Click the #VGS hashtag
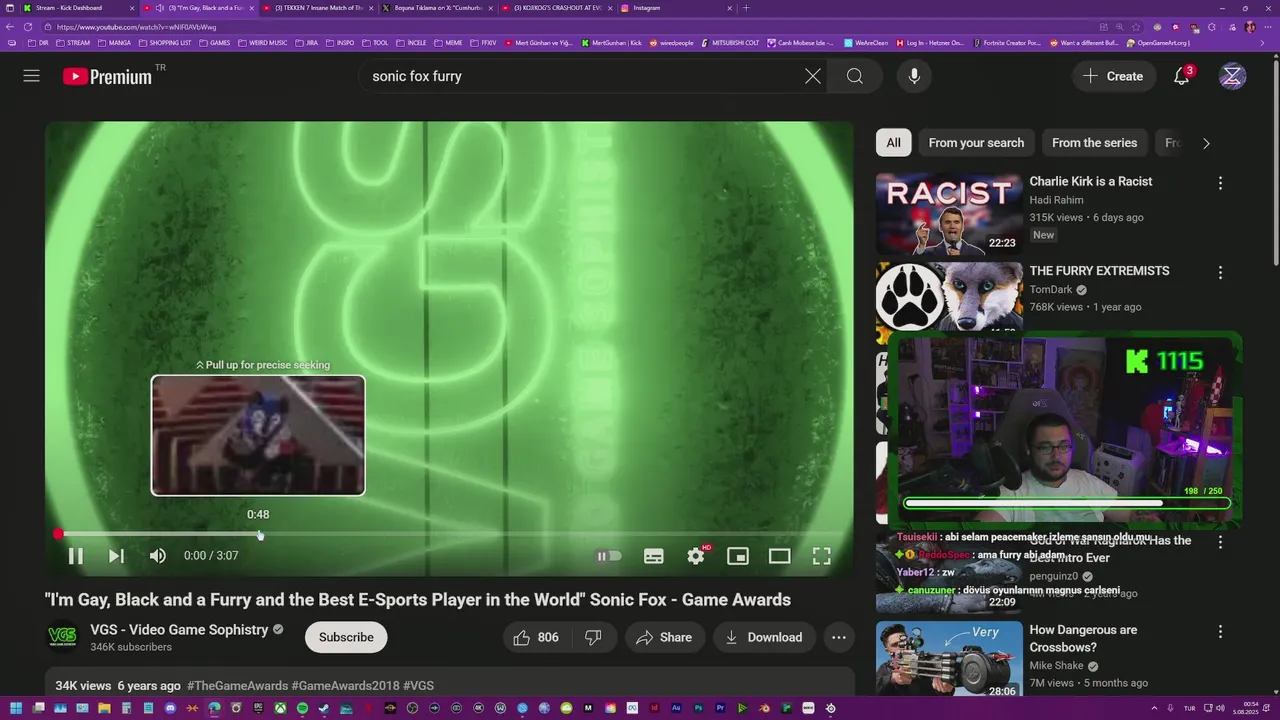The width and height of the screenshot is (1280, 720). point(418,686)
